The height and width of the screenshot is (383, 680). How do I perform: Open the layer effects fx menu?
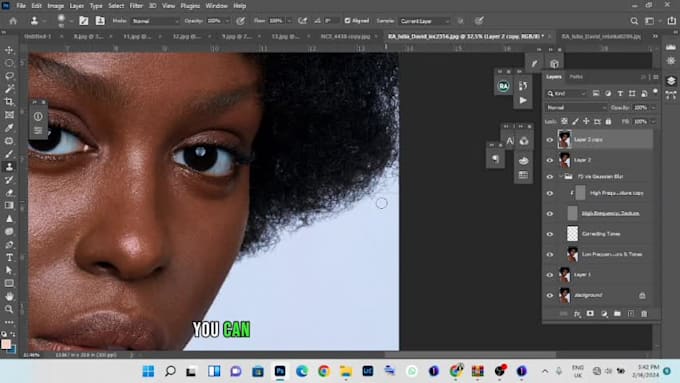point(577,314)
